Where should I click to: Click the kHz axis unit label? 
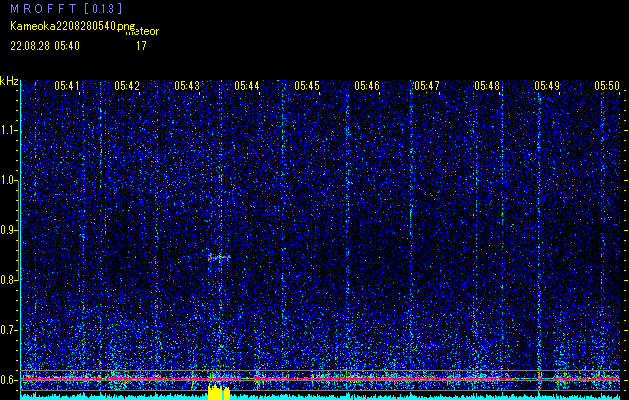click(x=9, y=81)
